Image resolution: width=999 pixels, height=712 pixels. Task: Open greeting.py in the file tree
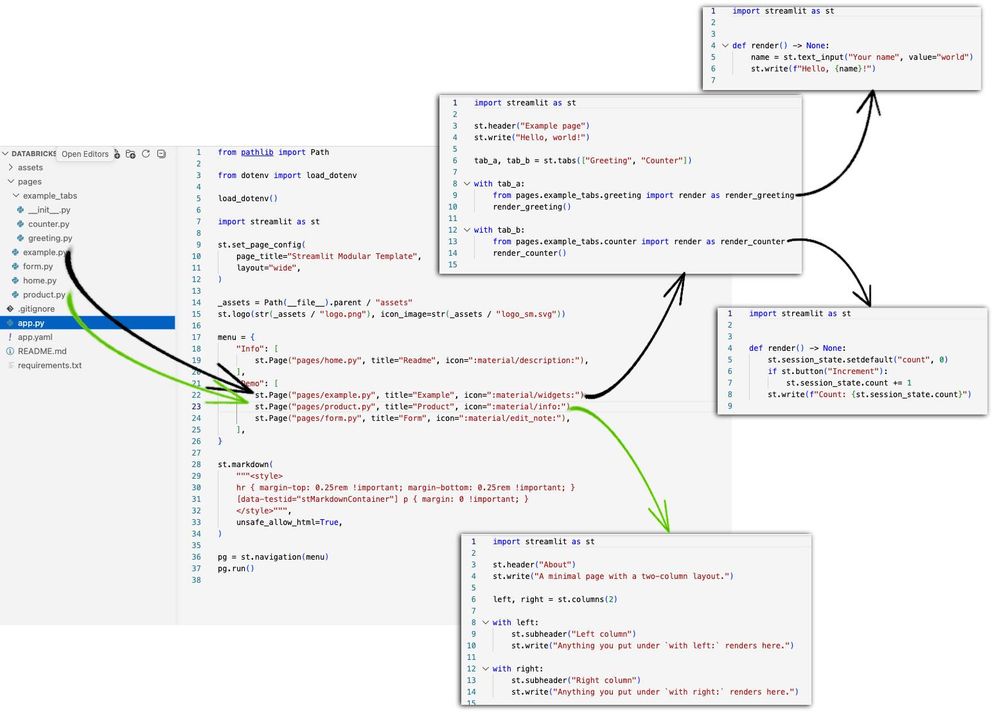(x=50, y=238)
